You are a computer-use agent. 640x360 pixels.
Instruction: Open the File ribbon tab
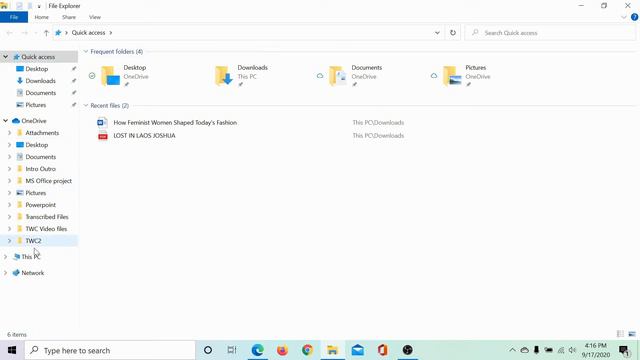point(14,17)
